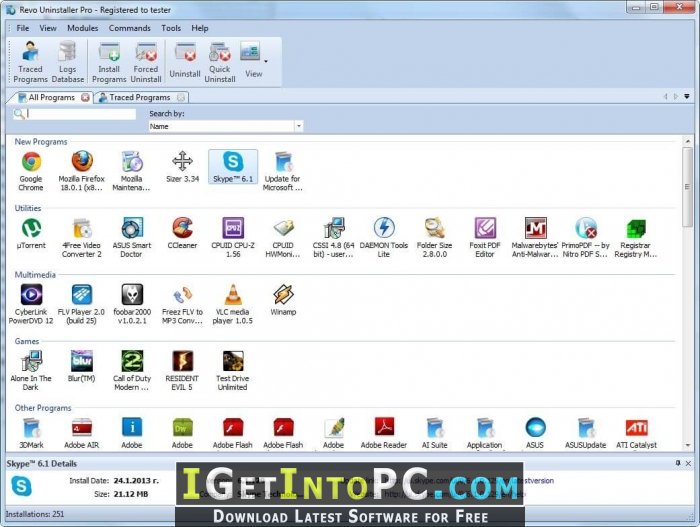Image resolution: width=700 pixels, height=527 pixels.
Task: Select the Skype 6.1 program icon
Action: pos(233,167)
